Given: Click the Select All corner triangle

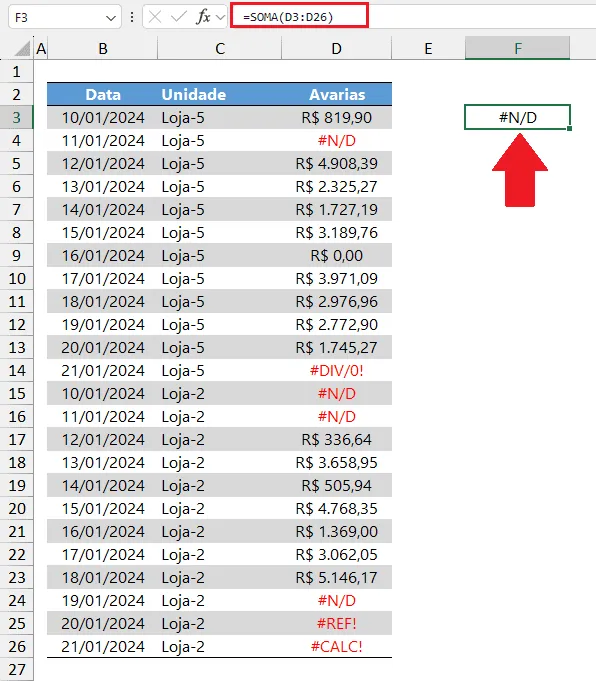Looking at the screenshot, I should coord(23,48).
